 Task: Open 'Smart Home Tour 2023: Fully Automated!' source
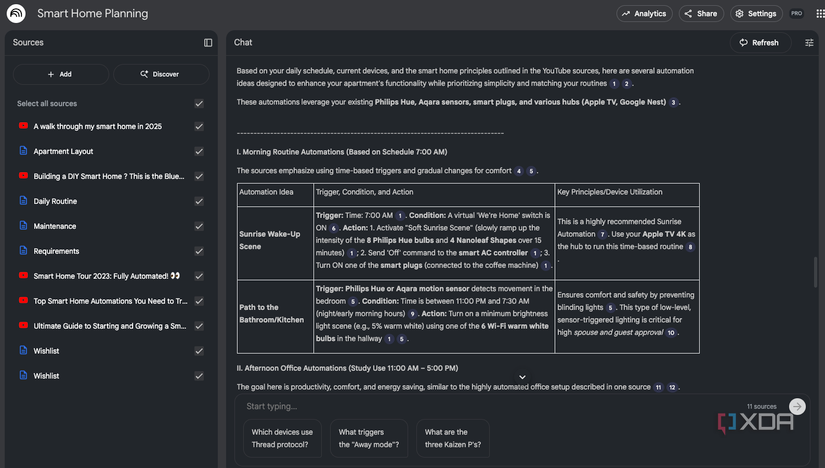pos(109,276)
